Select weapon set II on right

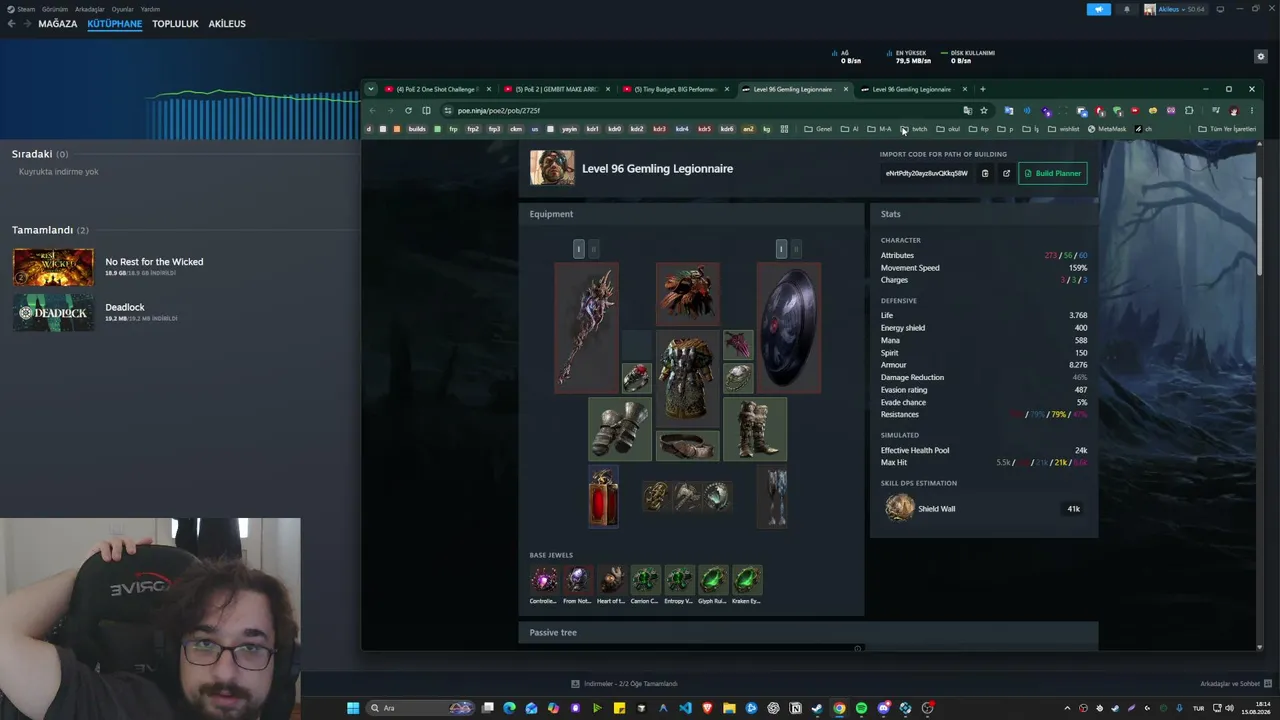pyautogui.click(x=796, y=248)
